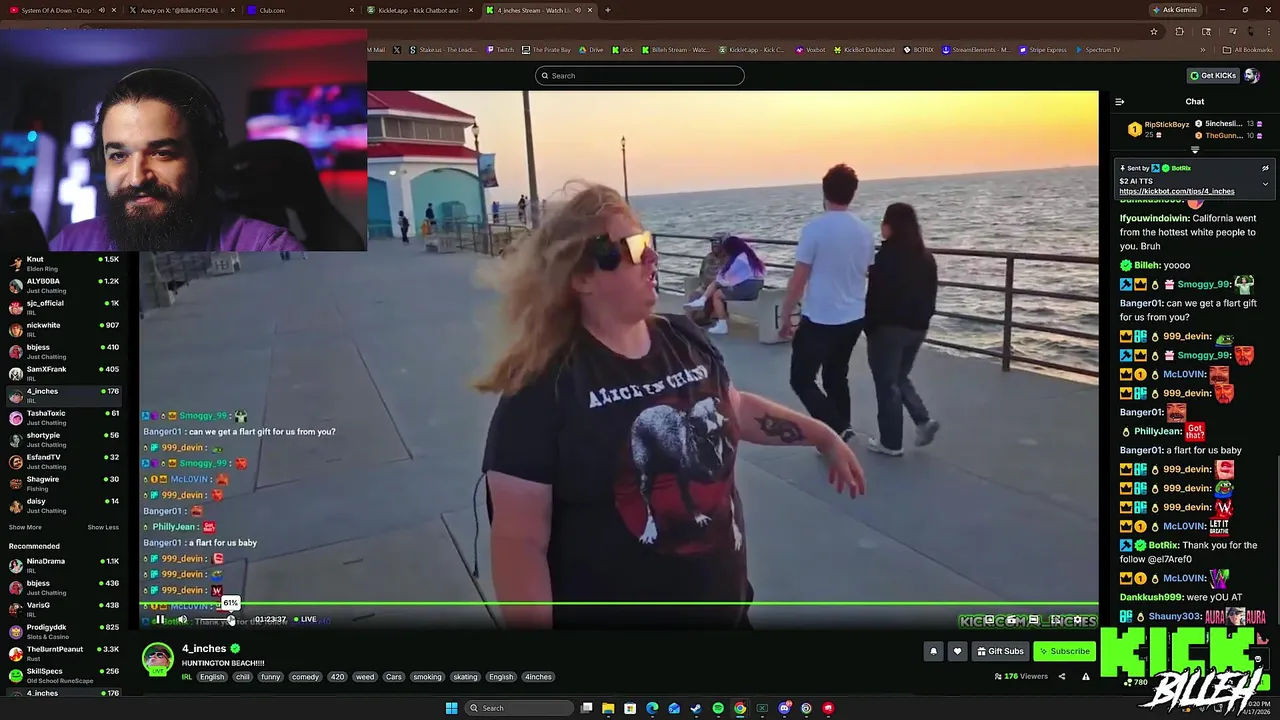
Task: Open Knut channel in the sidebar
Action: [63, 263]
